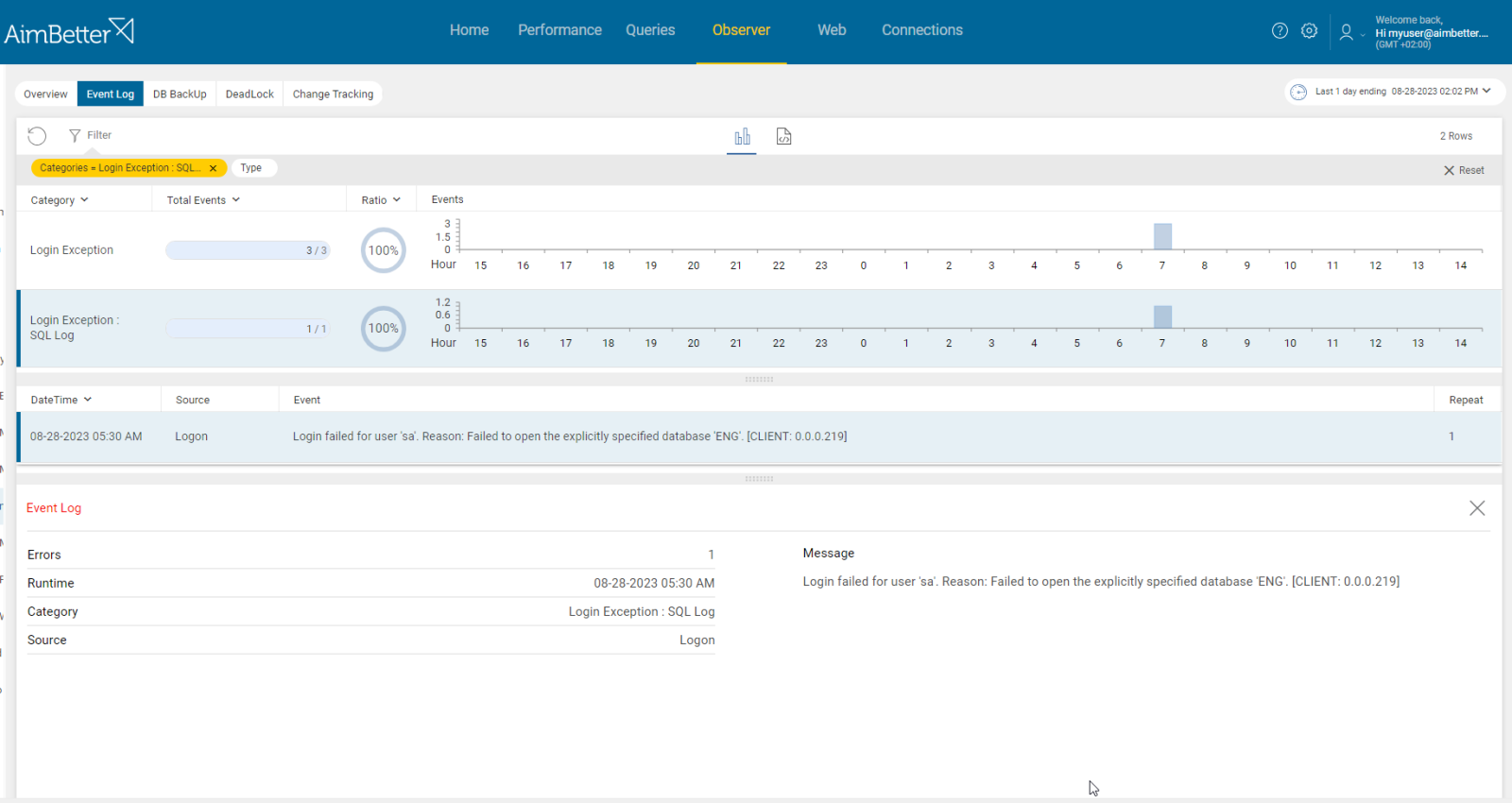
Task: Close the Event Log detail panel
Action: pos(1477,508)
